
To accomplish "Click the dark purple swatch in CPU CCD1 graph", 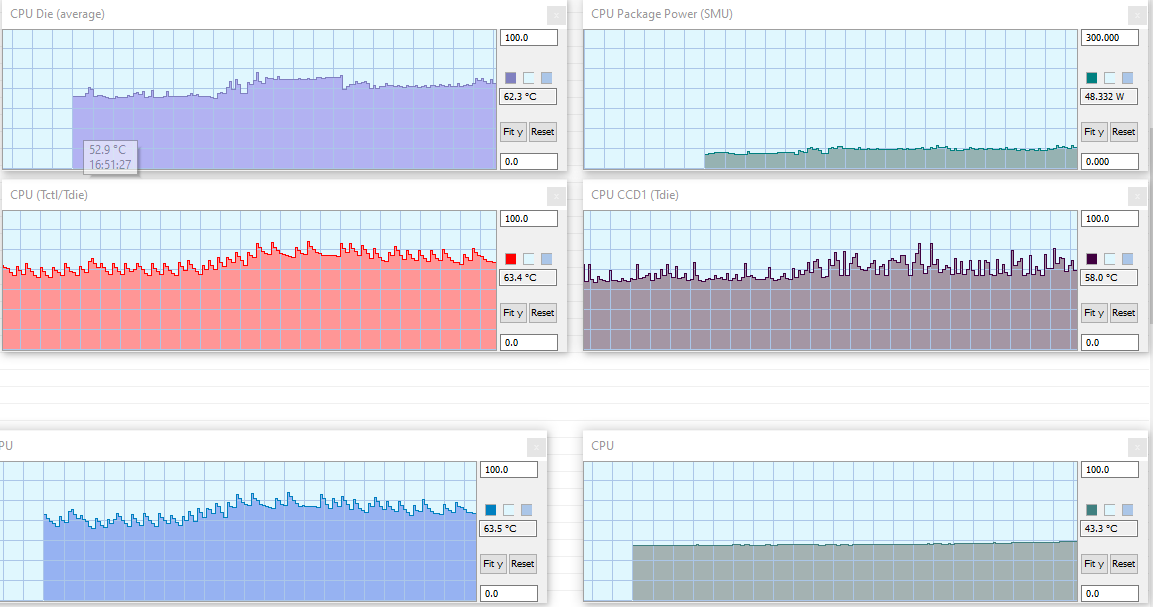I will [1091, 259].
